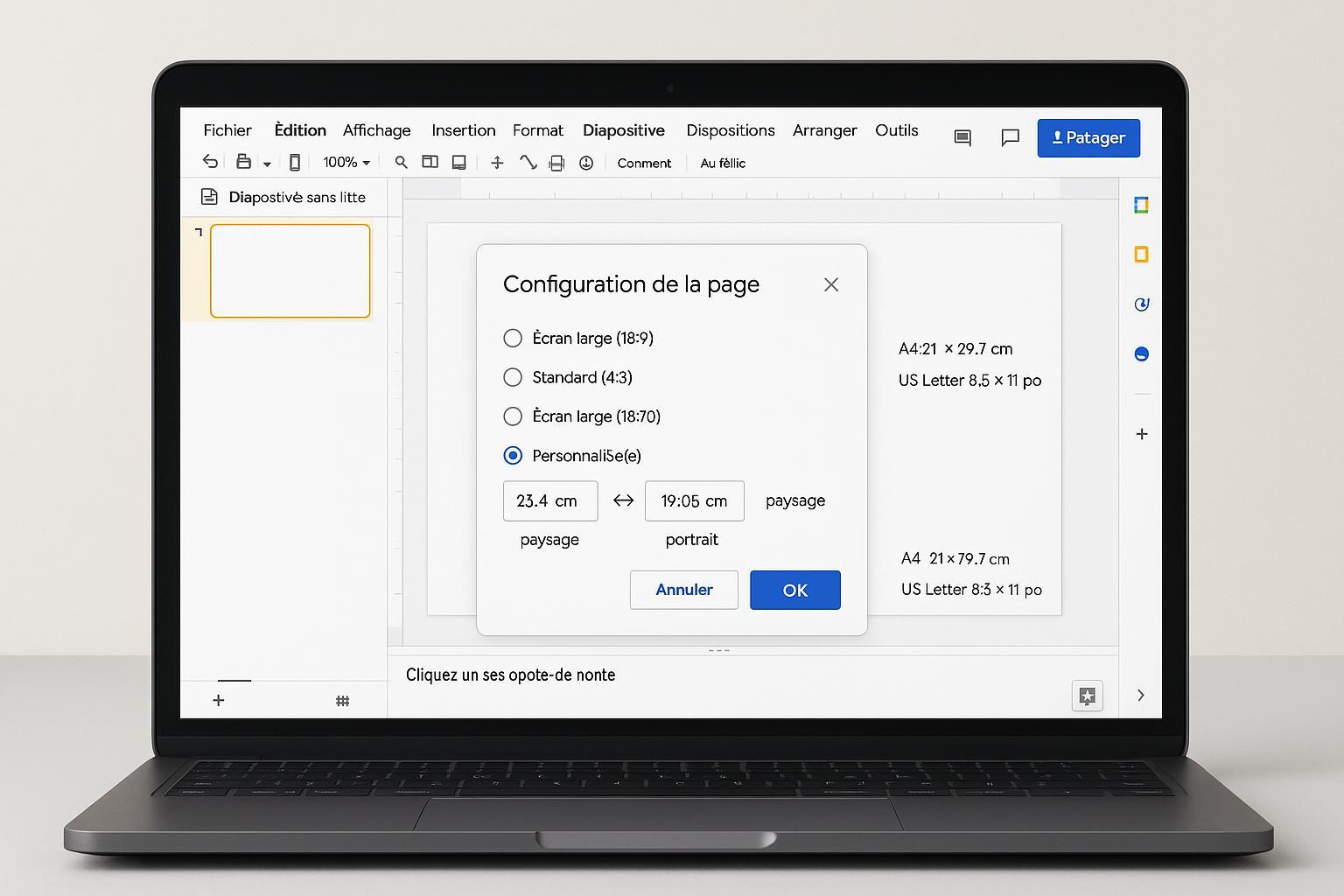
Task: Confirm page setup with OK button
Action: point(794,590)
